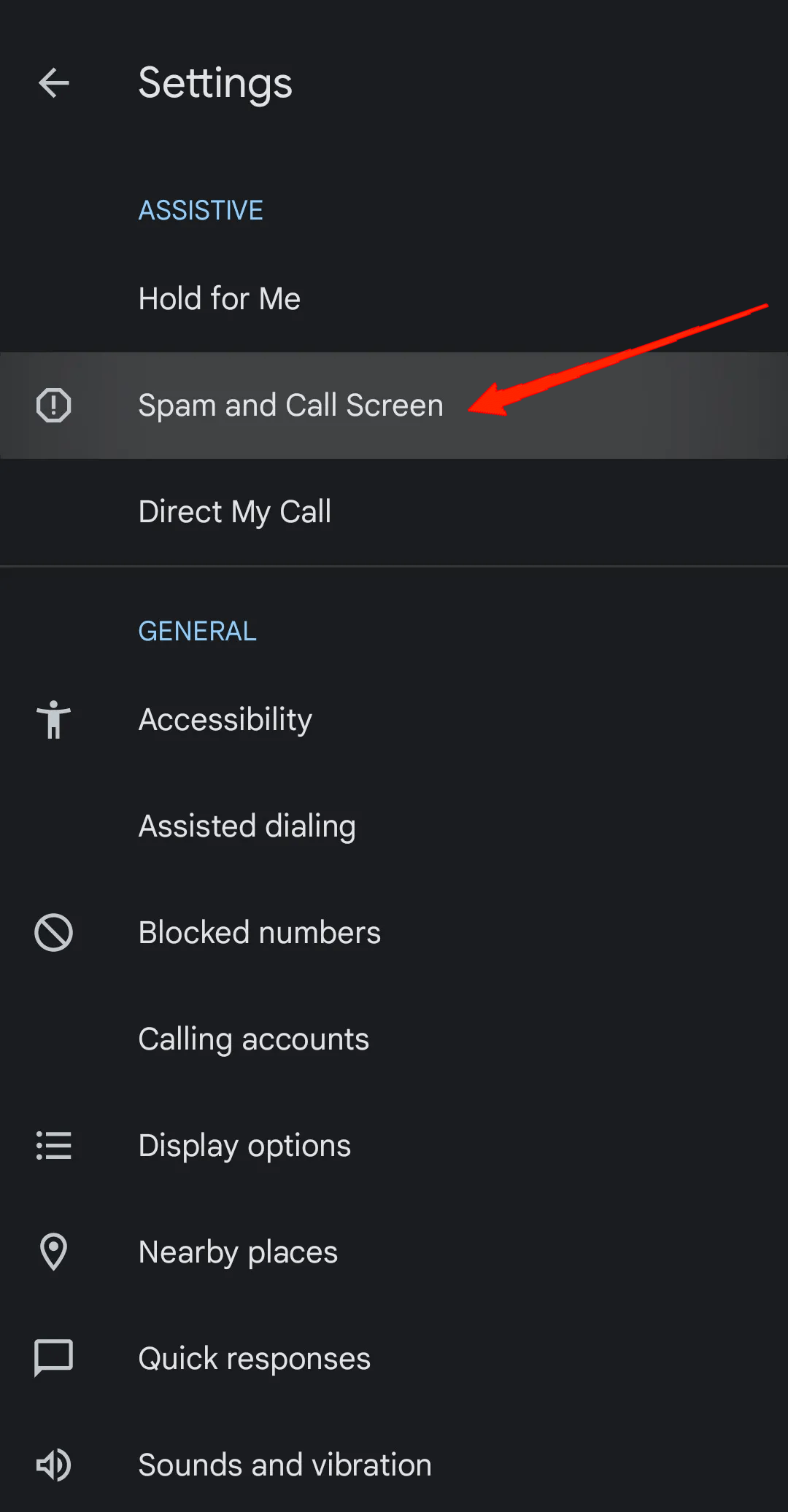
Task: Select the Accessibility person icon
Action: pos(53,719)
